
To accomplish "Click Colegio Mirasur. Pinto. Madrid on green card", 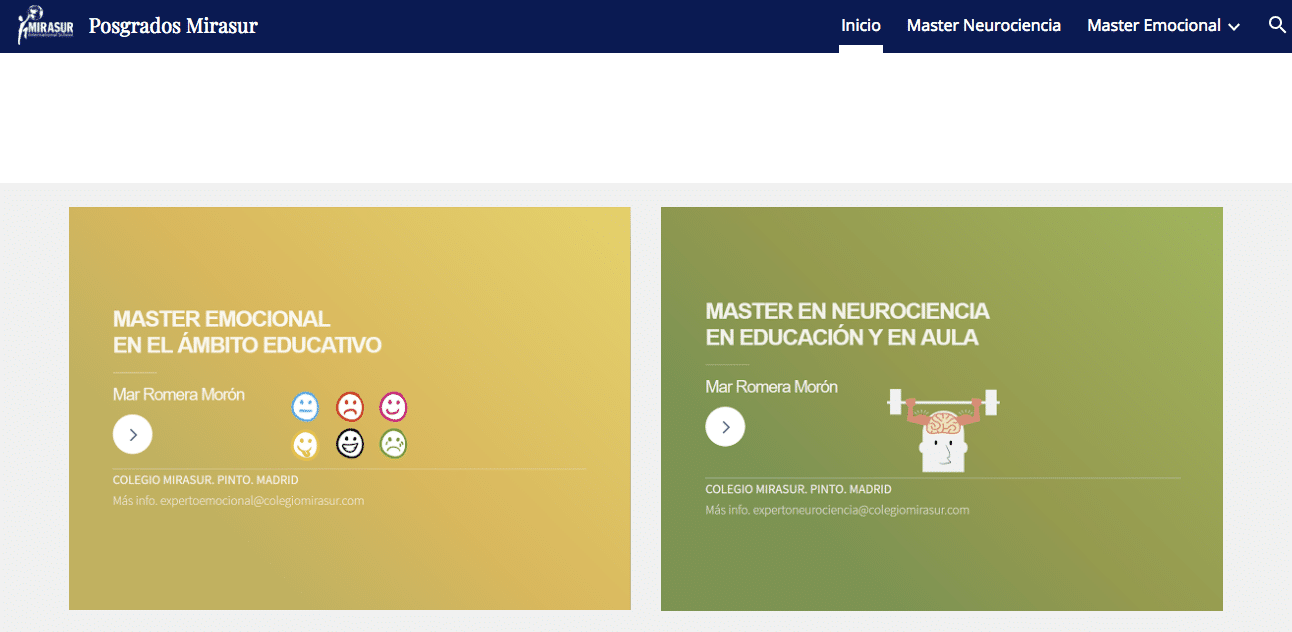I will (x=798, y=490).
